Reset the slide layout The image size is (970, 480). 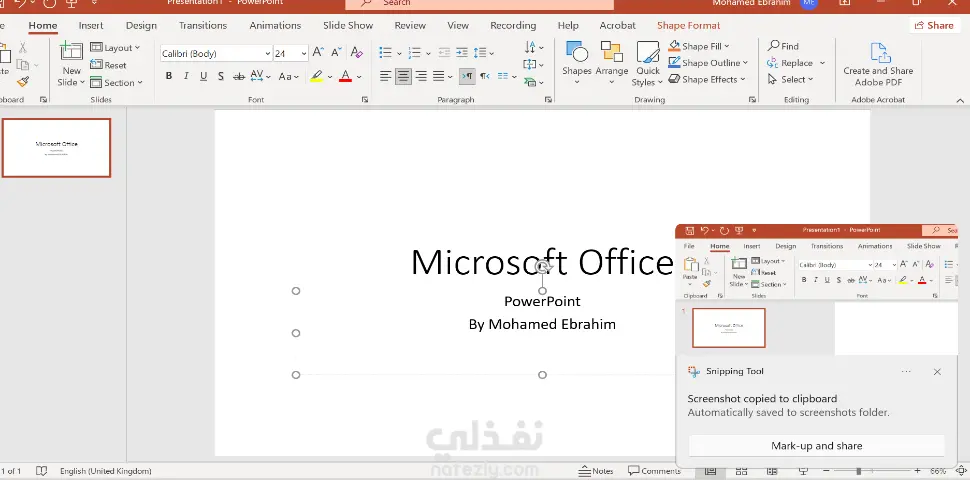click(x=108, y=65)
